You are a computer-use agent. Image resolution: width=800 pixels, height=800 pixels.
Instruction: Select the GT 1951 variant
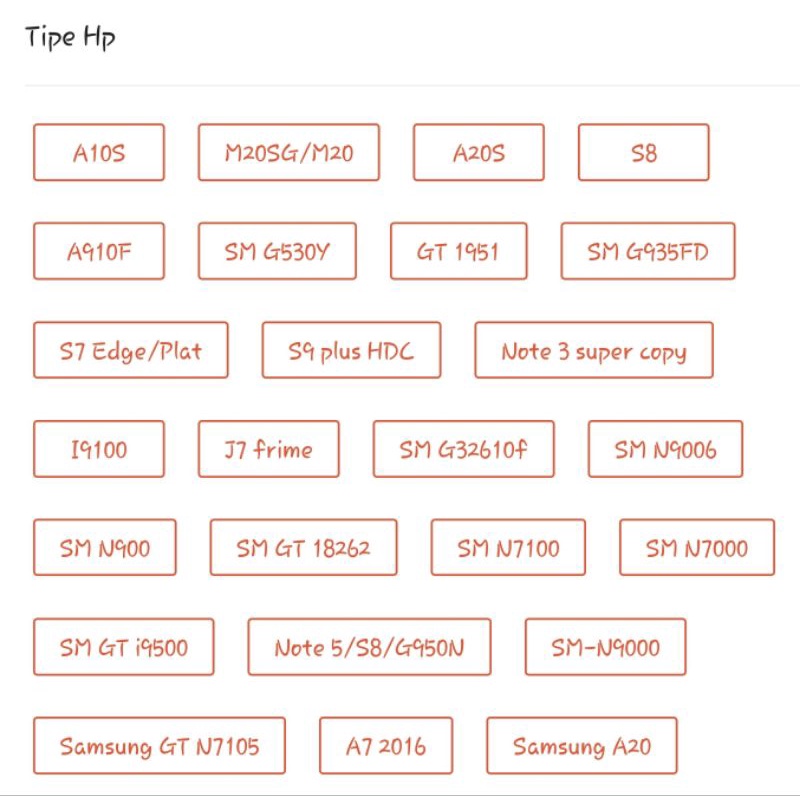459,251
